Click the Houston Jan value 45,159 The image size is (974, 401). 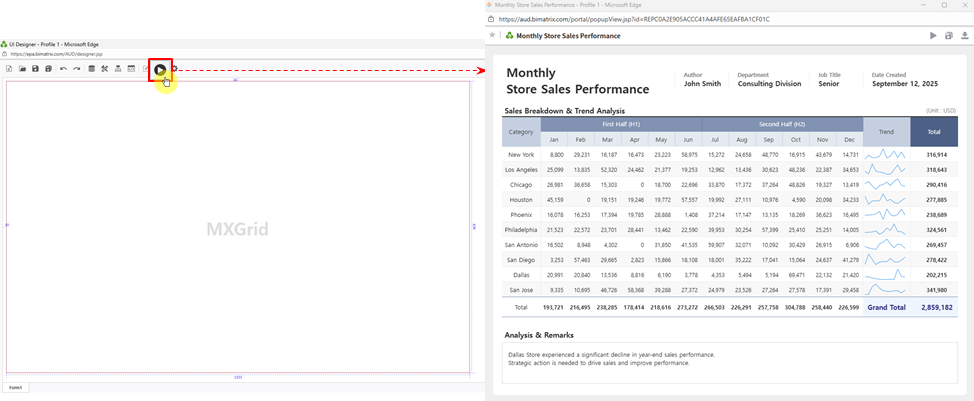pos(555,200)
